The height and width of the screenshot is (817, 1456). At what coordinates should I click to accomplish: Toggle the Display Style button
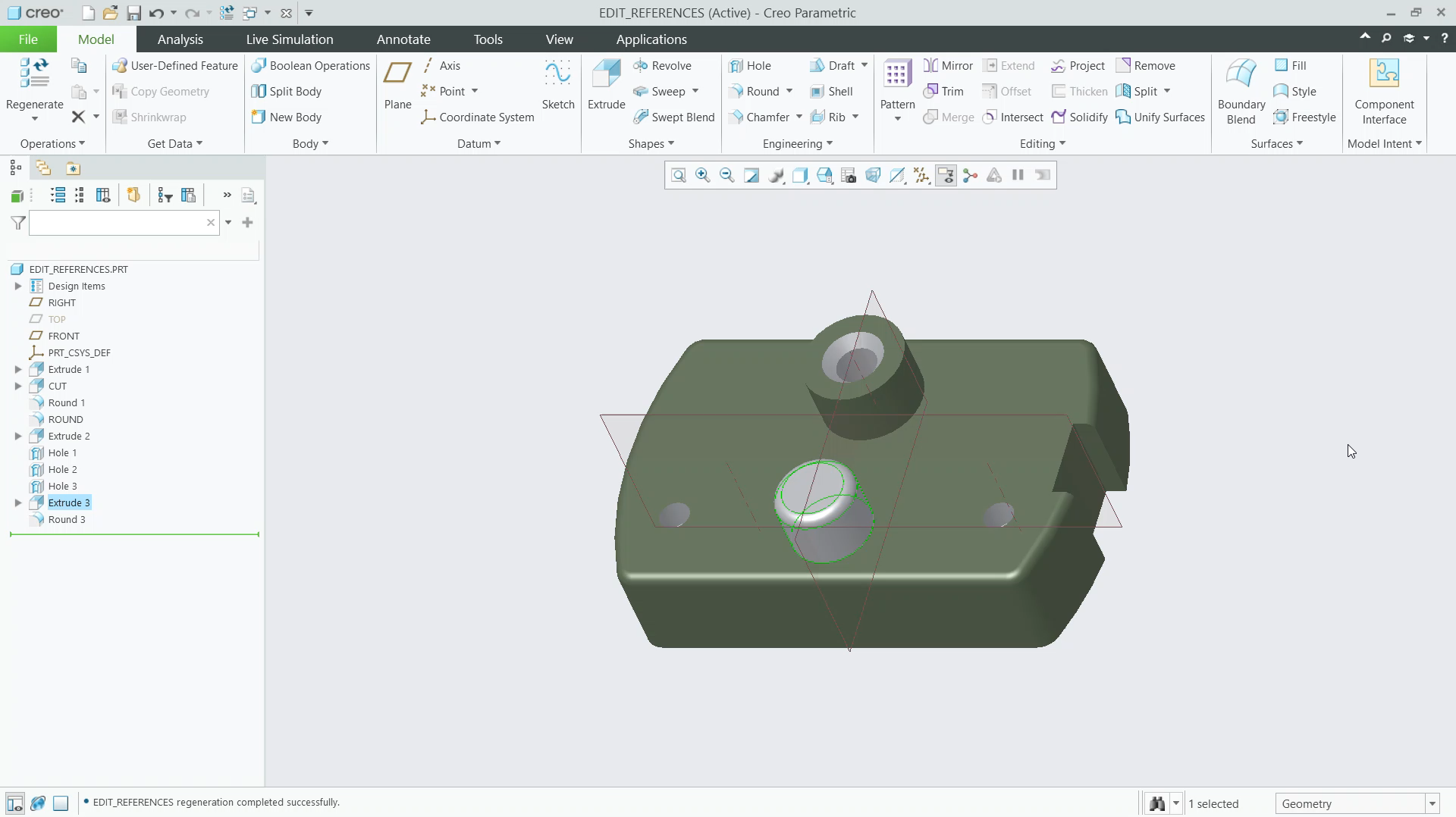[800, 176]
